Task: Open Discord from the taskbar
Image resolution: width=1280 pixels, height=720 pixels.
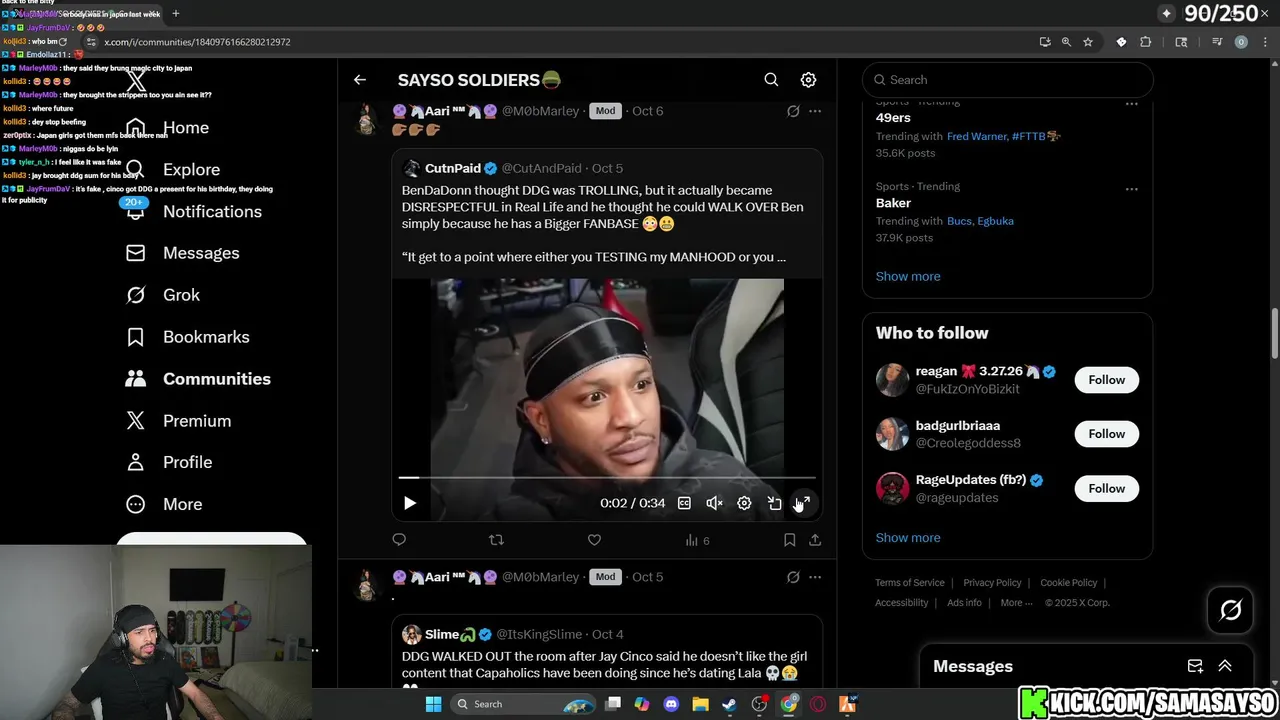Action: pos(671,704)
